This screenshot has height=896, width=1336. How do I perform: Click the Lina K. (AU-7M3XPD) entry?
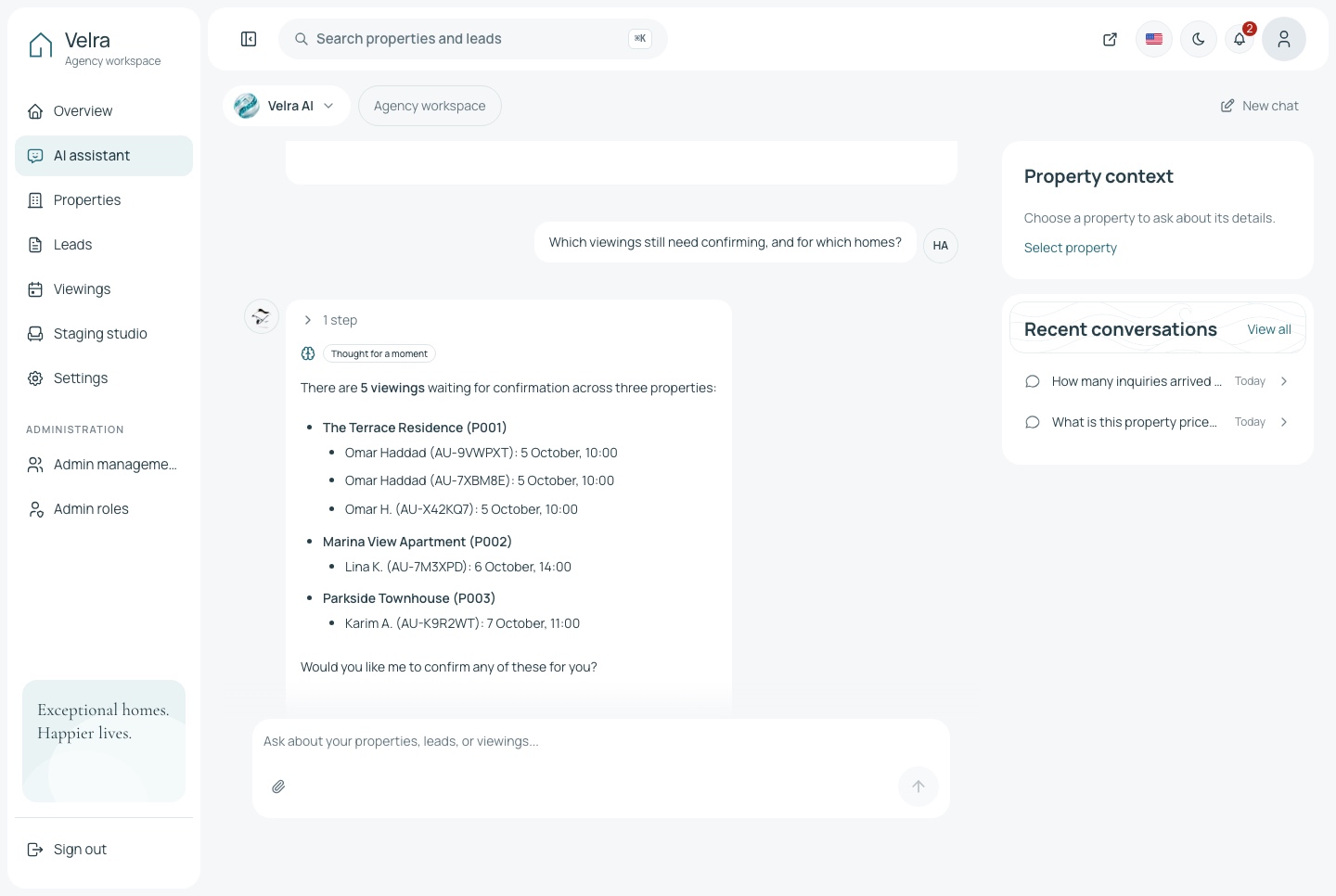458,567
